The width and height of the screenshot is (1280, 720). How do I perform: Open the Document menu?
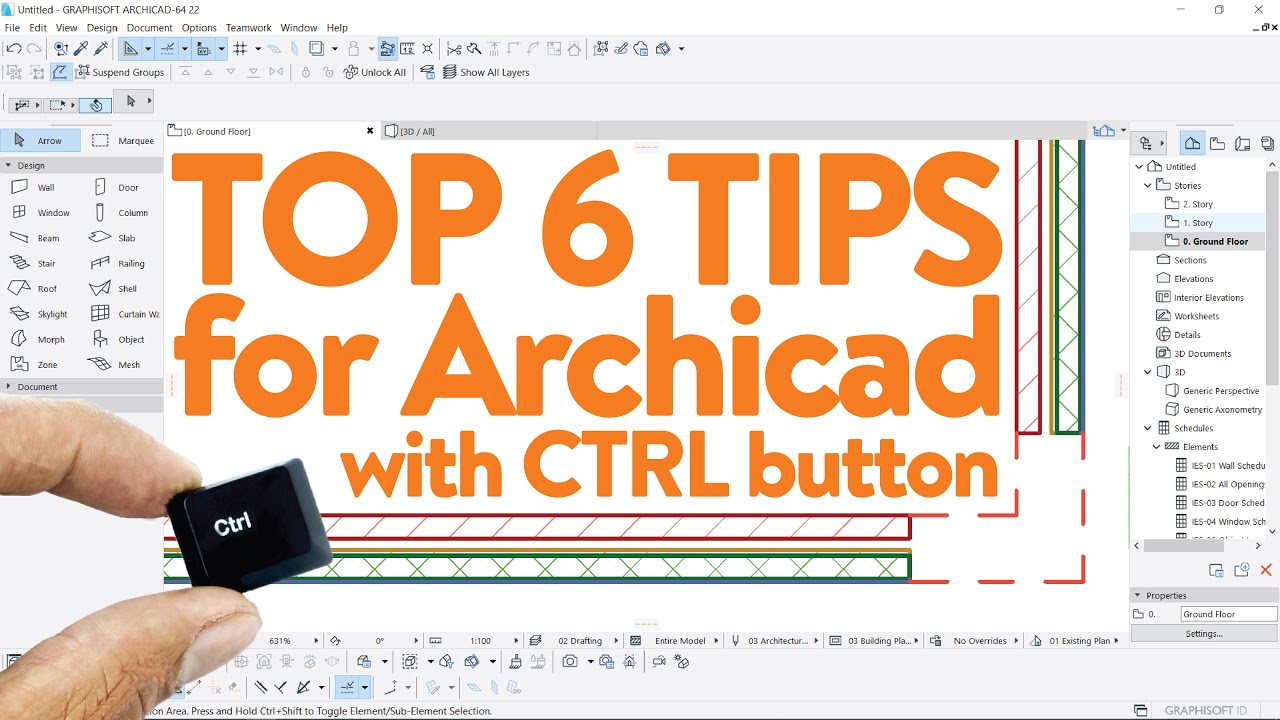click(x=150, y=28)
